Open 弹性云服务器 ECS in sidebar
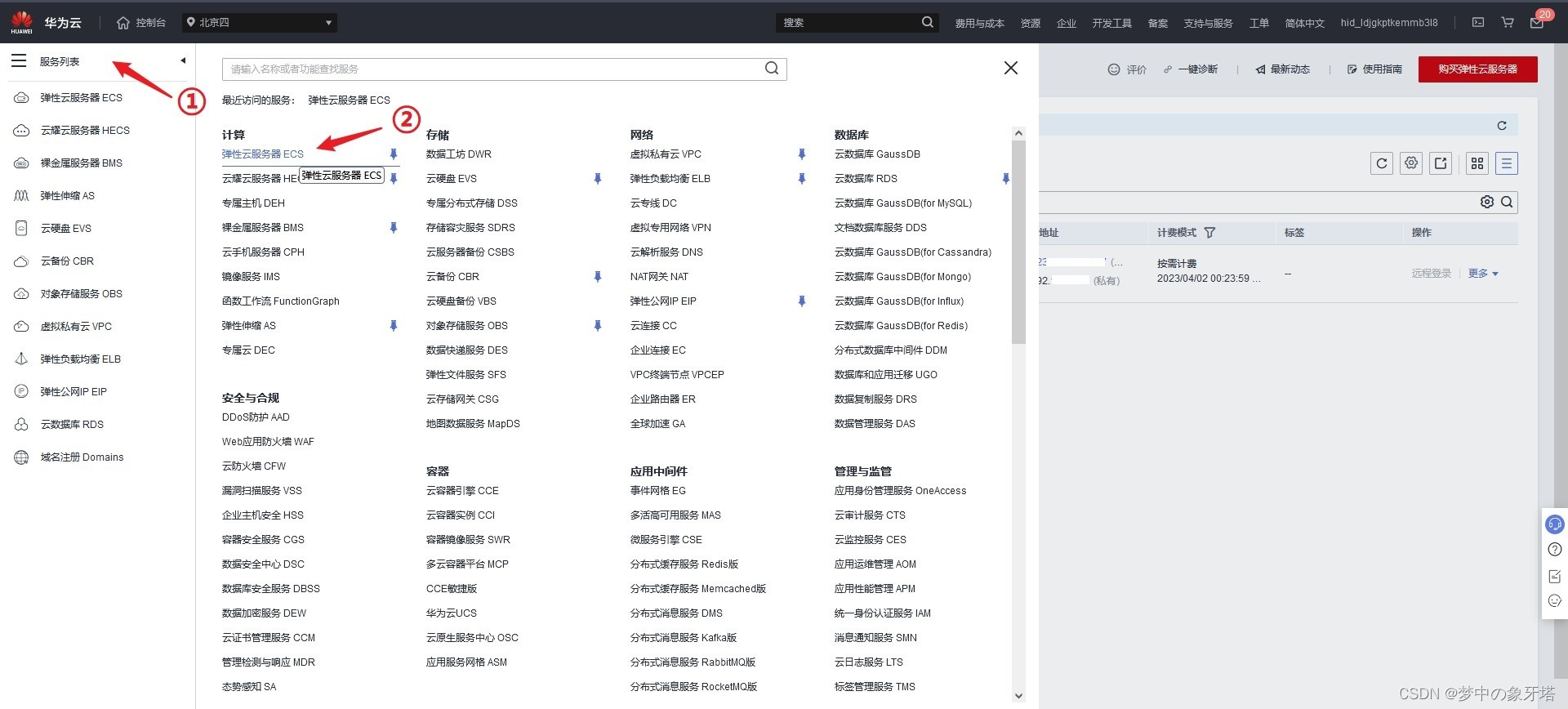The width and height of the screenshot is (1568, 709). tap(81, 98)
